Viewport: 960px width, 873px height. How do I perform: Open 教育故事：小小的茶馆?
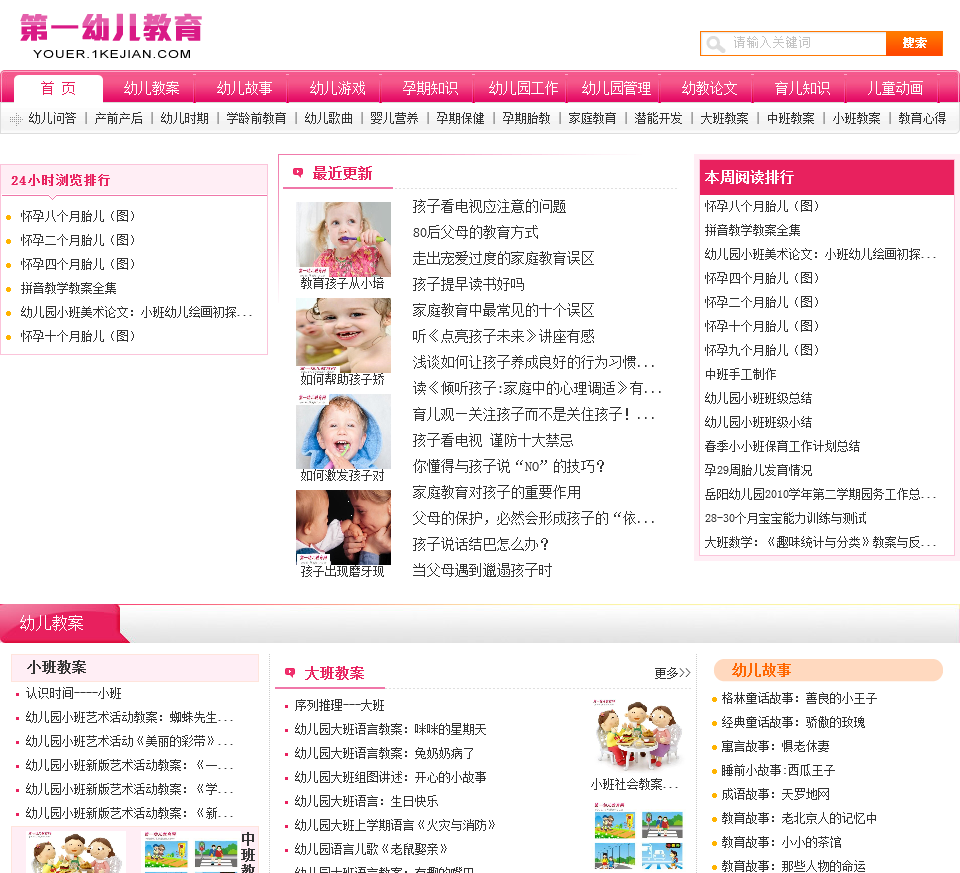click(781, 842)
